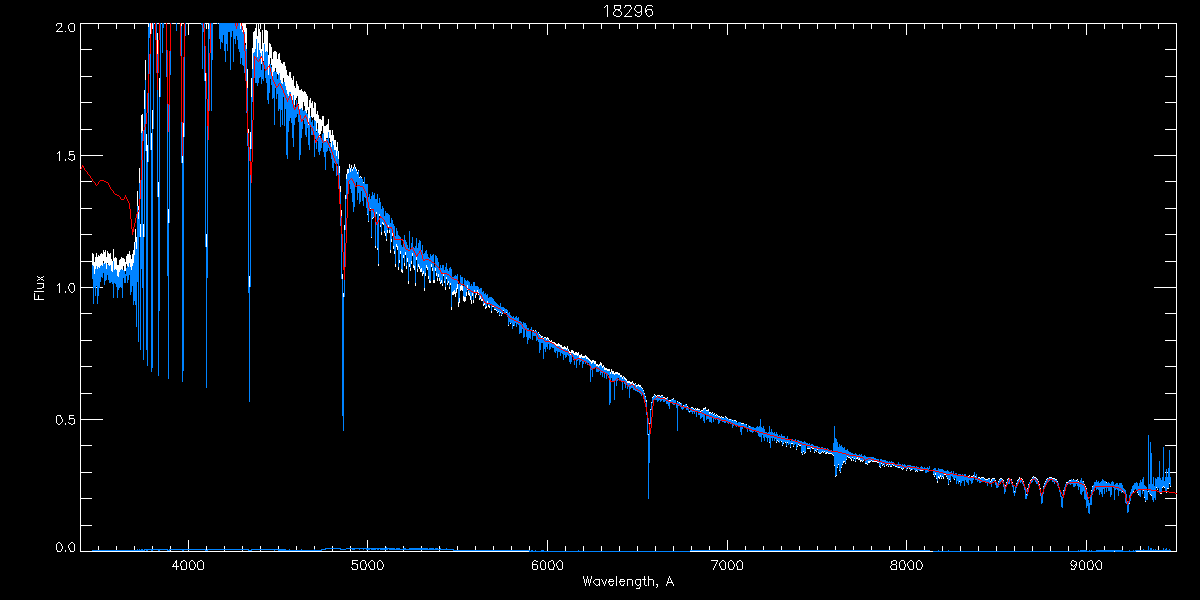Click the emission spike near 9350 Å
Screen dimensions: 1200x600
(1149, 460)
